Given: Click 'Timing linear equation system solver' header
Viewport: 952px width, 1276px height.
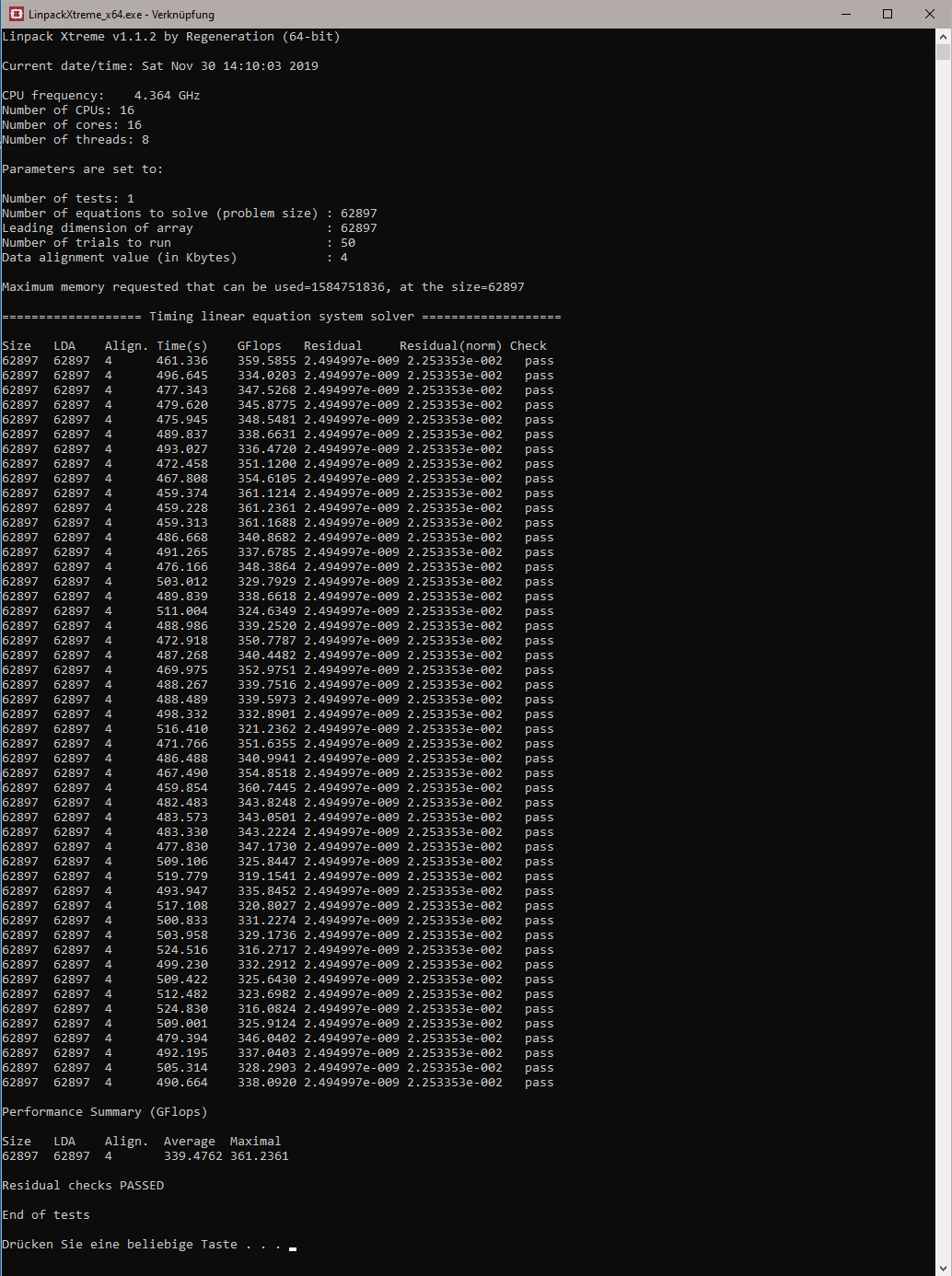Looking at the screenshot, I should tap(282, 317).
